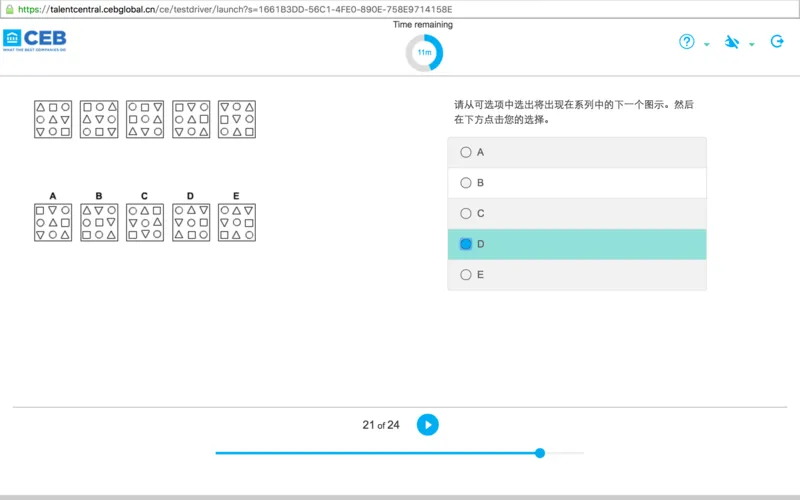800x500 pixels.
Task: Click the secure lock icon in address bar
Action: [x=9, y=9]
